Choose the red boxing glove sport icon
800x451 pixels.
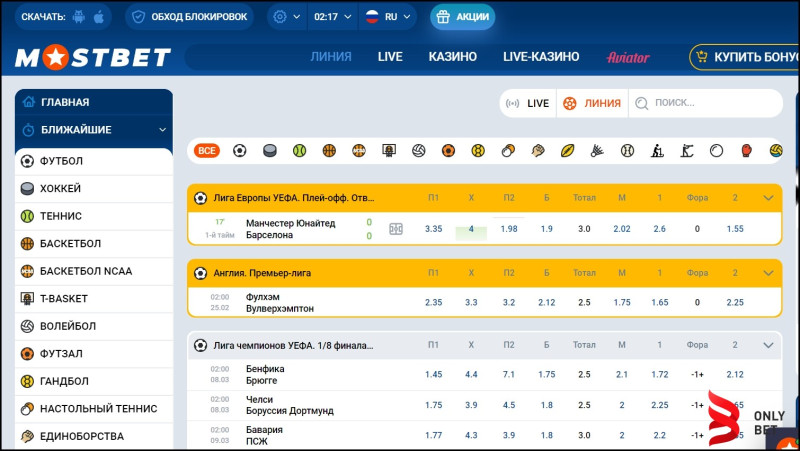(746, 151)
